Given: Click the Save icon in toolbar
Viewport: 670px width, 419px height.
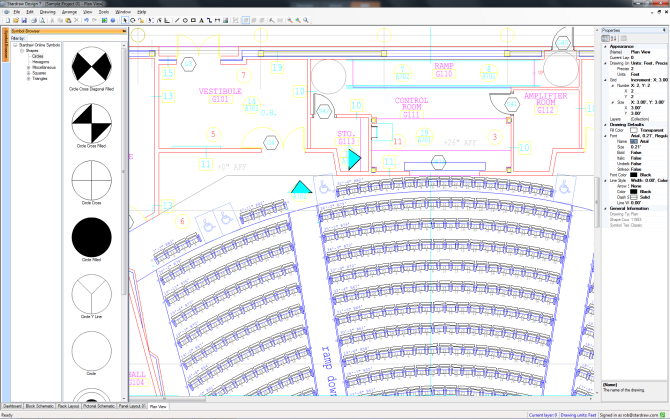Looking at the screenshot, I should [x=23, y=20].
